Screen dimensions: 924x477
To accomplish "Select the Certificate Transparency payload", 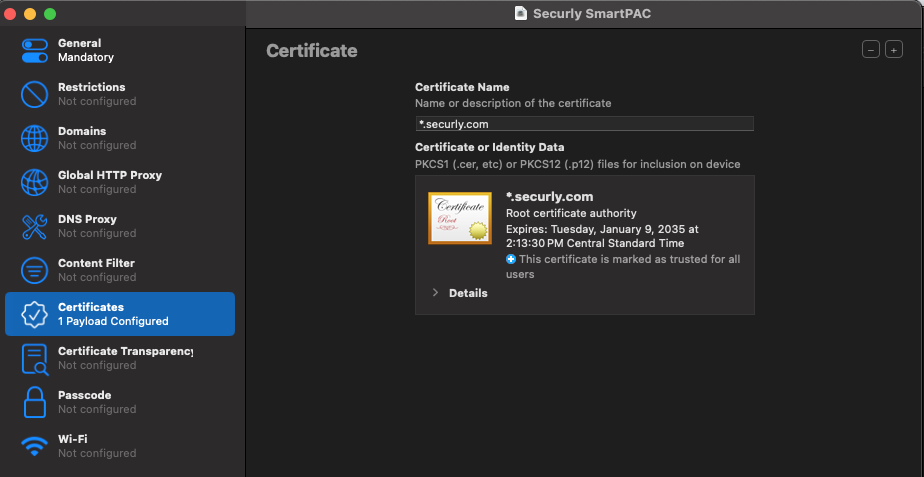I will [120, 358].
